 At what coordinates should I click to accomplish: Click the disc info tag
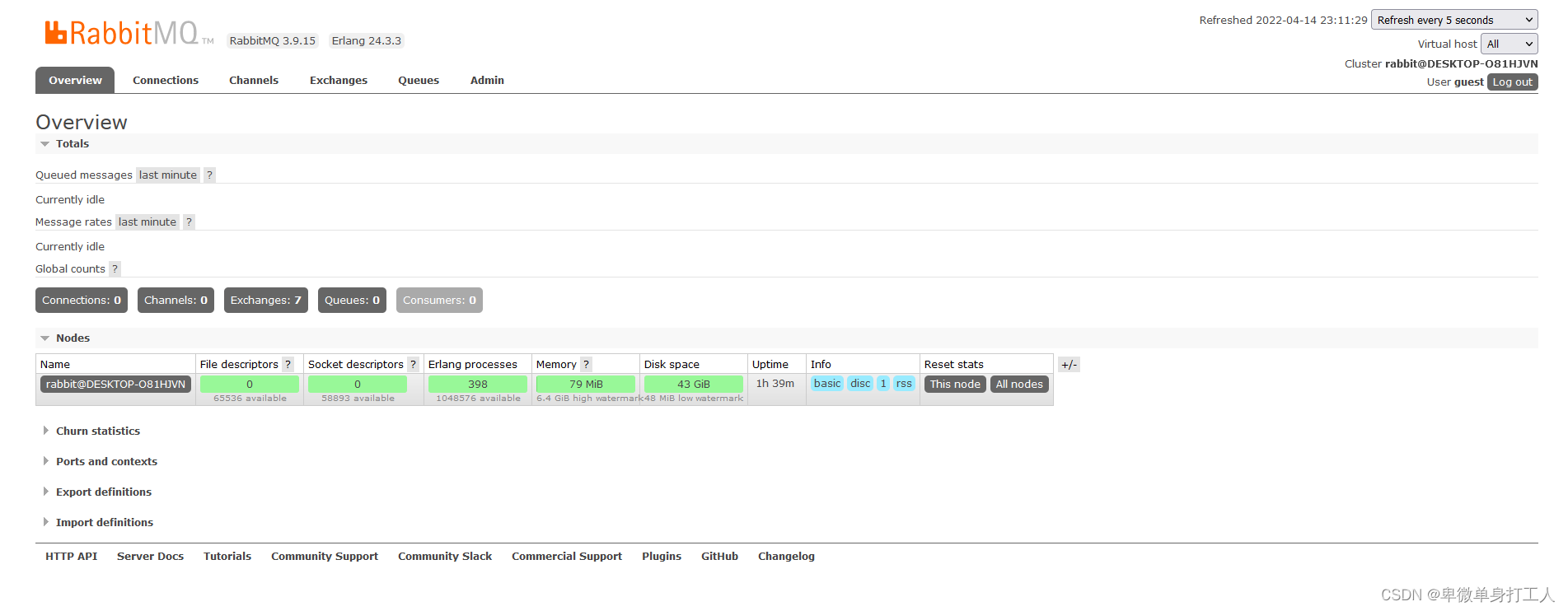click(860, 383)
